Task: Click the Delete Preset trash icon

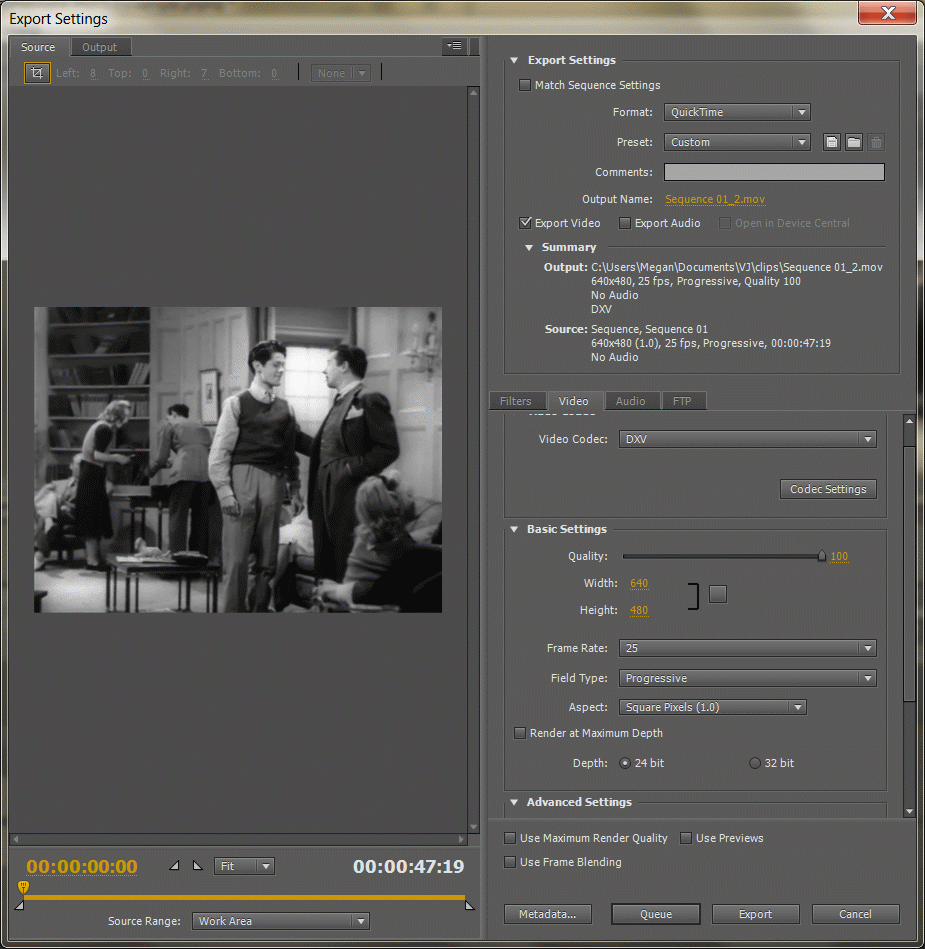Action: click(x=876, y=142)
